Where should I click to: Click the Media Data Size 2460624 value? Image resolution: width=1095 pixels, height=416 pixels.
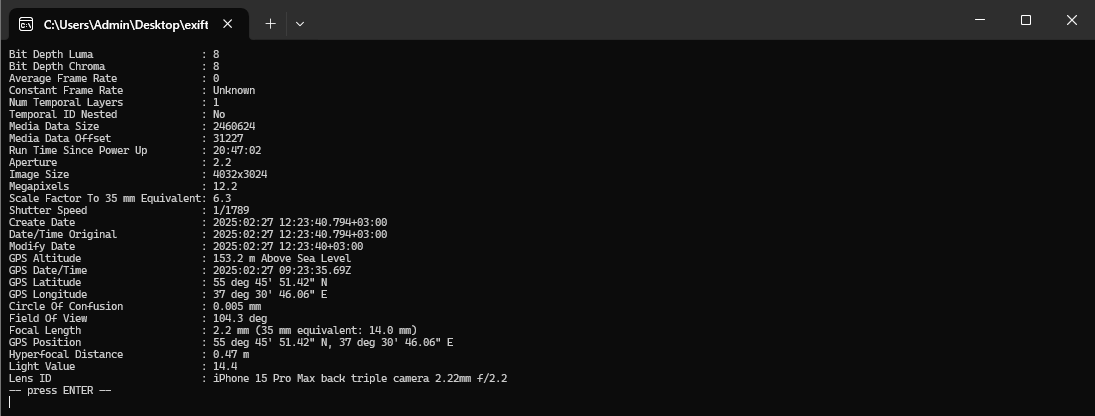tap(234, 126)
